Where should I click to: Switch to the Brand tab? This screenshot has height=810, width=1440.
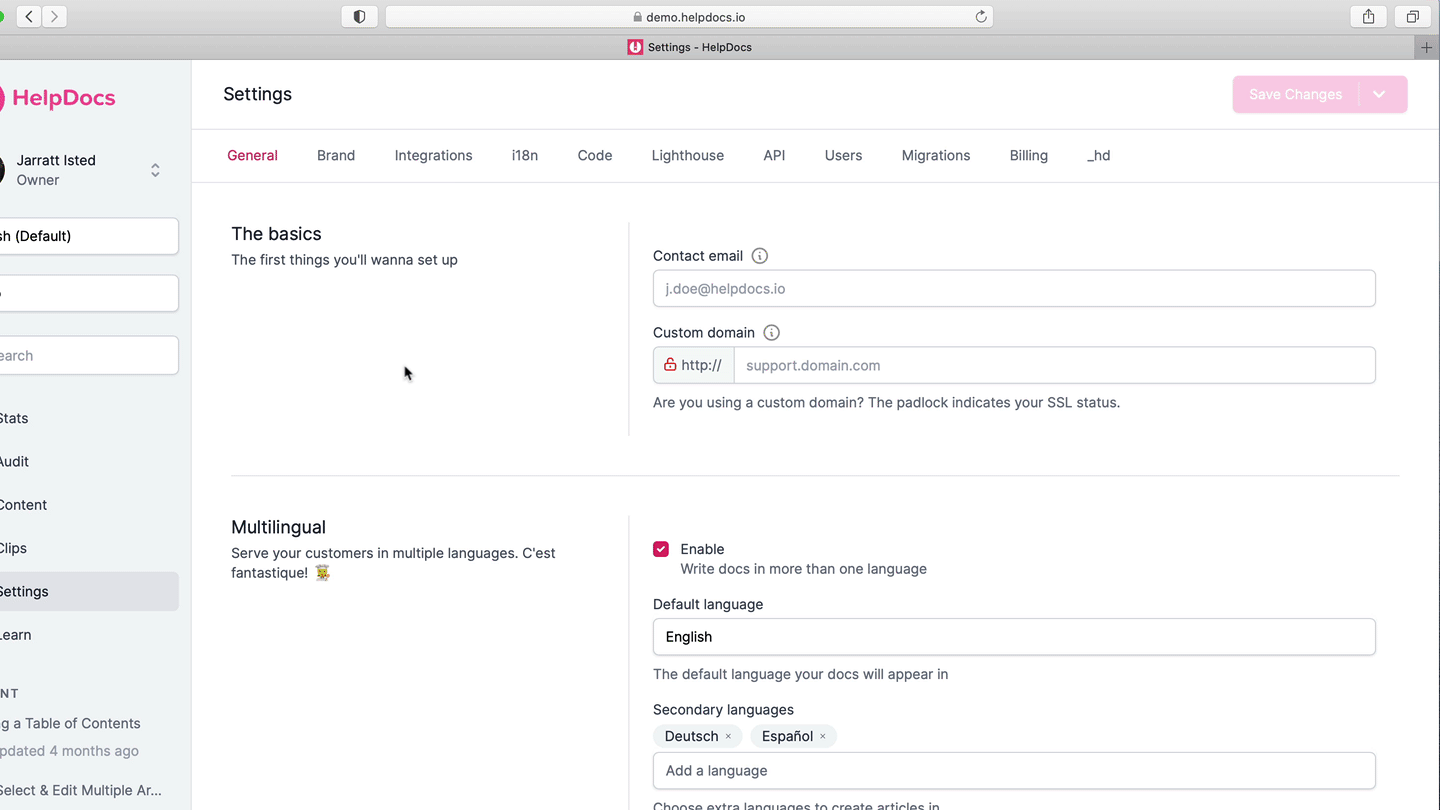pos(336,156)
